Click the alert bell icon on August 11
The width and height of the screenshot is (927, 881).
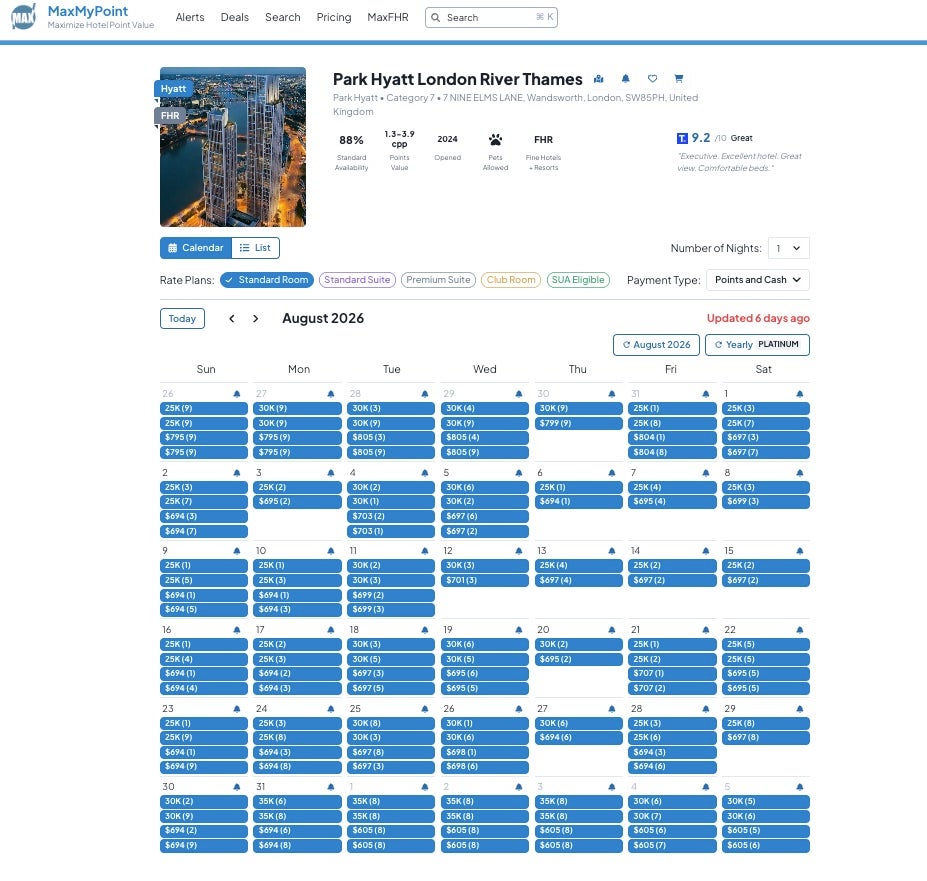[x=427, y=550]
